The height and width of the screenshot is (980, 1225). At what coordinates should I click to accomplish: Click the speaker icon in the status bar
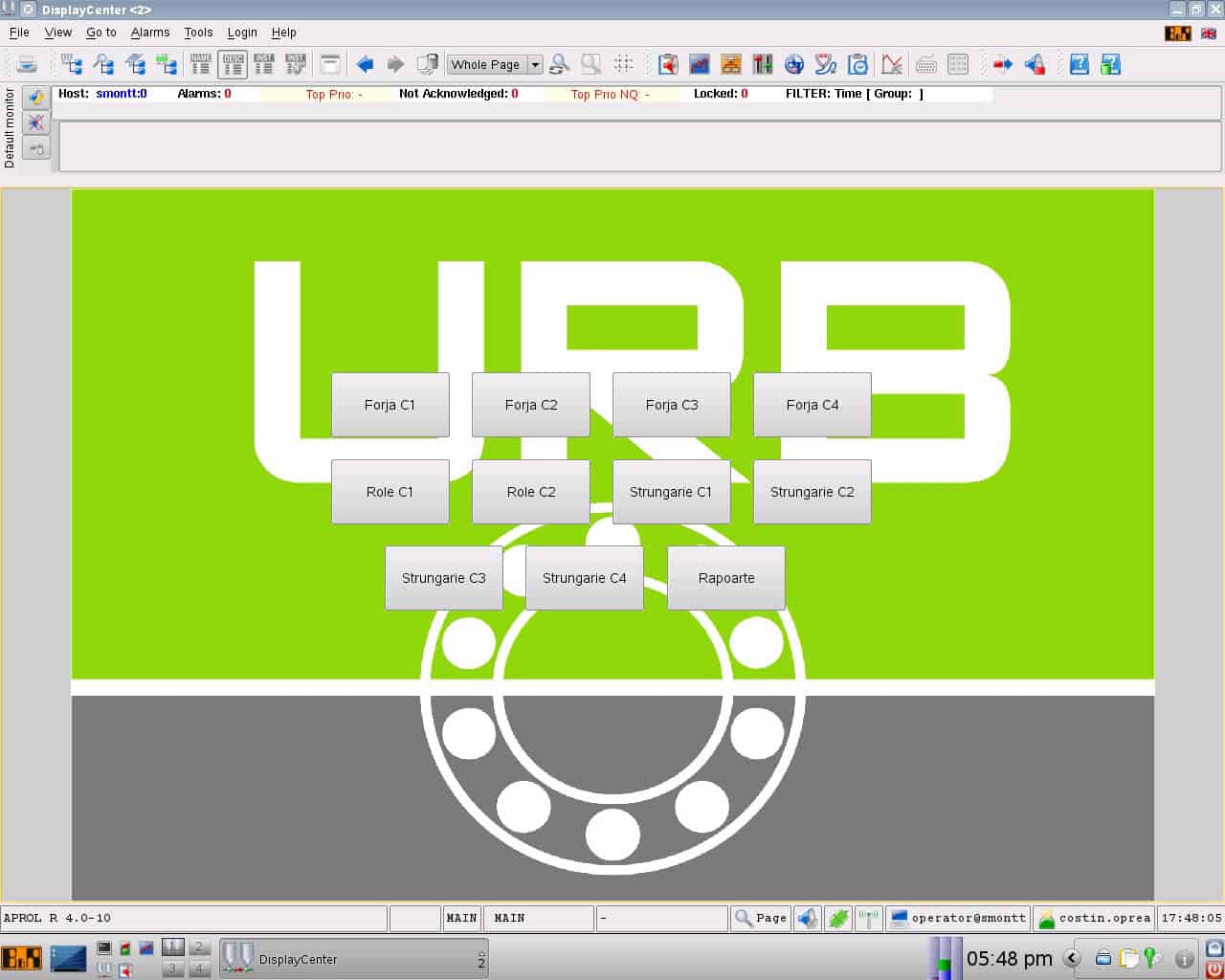tap(808, 918)
